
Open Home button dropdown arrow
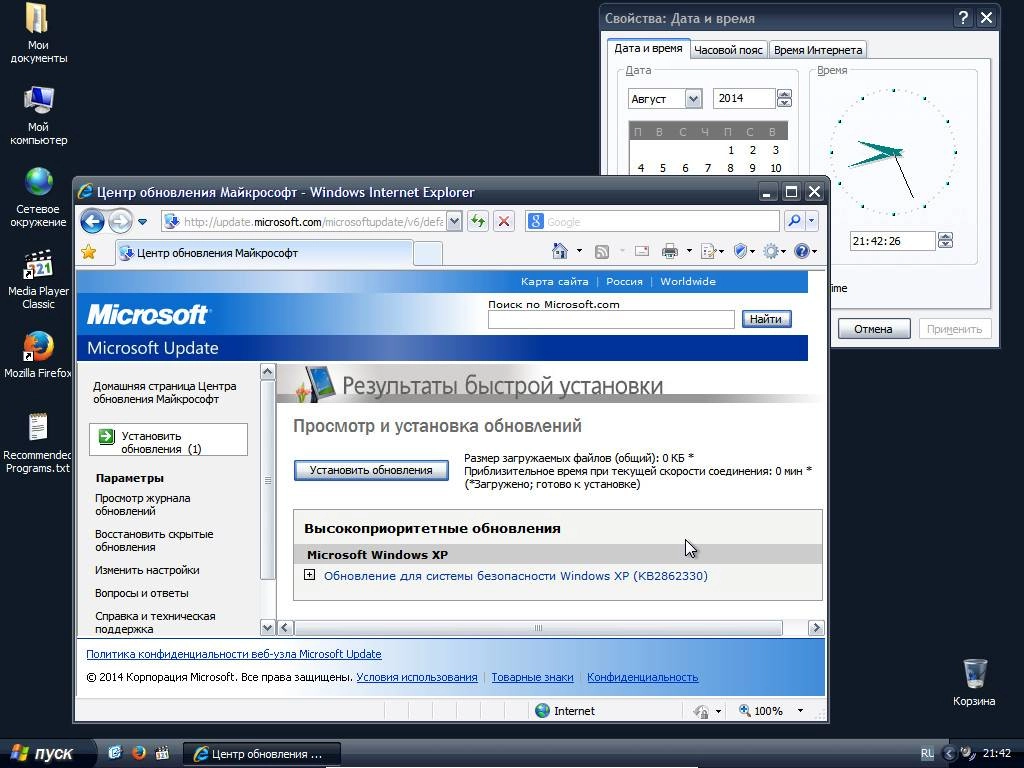(x=579, y=251)
